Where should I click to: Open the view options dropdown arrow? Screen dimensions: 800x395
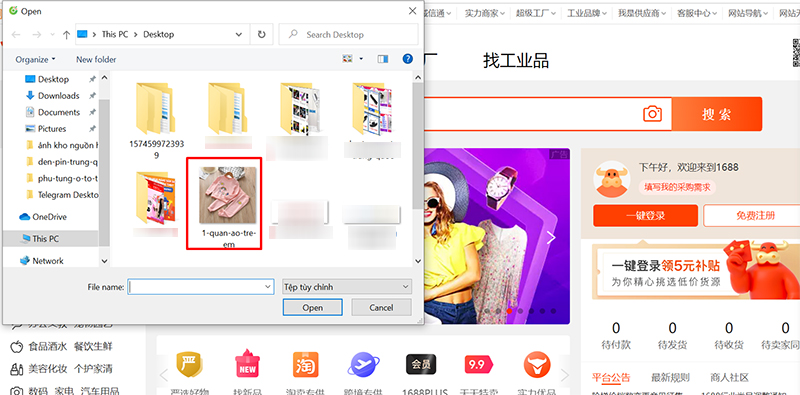coord(361,59)
